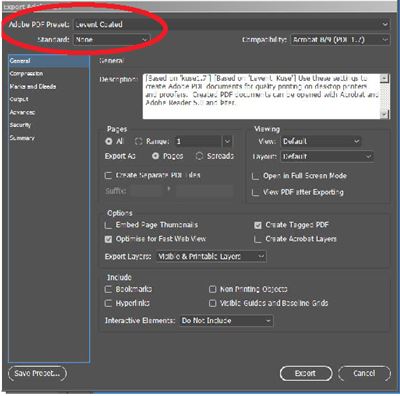
Task: Click the Save Preset button
Action: click(37, 373)
